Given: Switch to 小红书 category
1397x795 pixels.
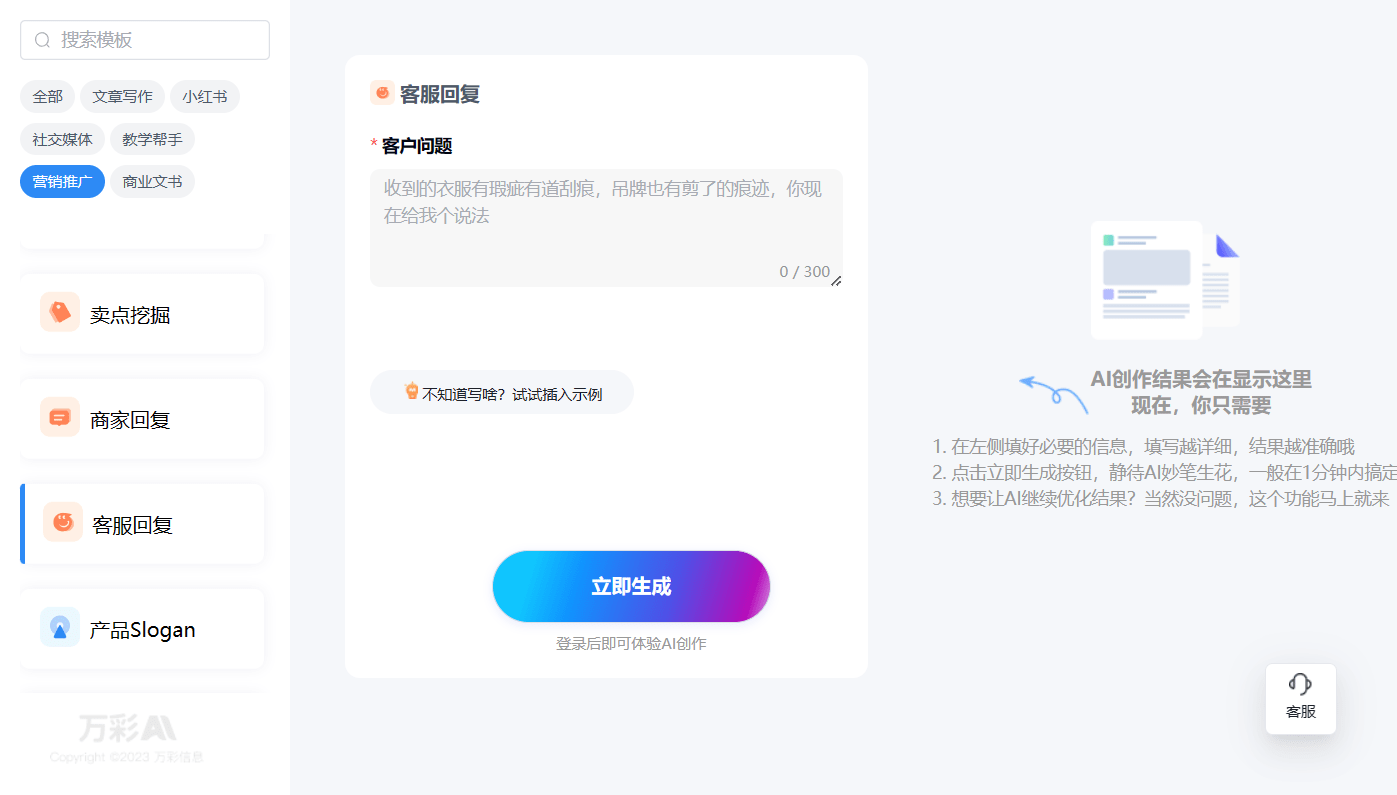Looking at the screenshot, I should pyautogui.click(x=205, y=97).
